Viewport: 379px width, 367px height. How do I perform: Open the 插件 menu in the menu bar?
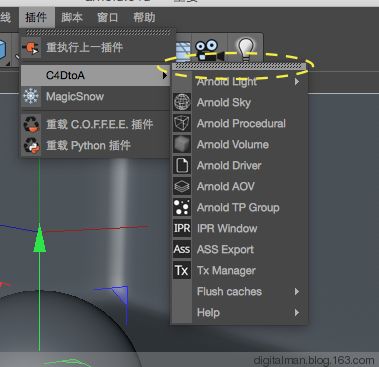point(36,17)
